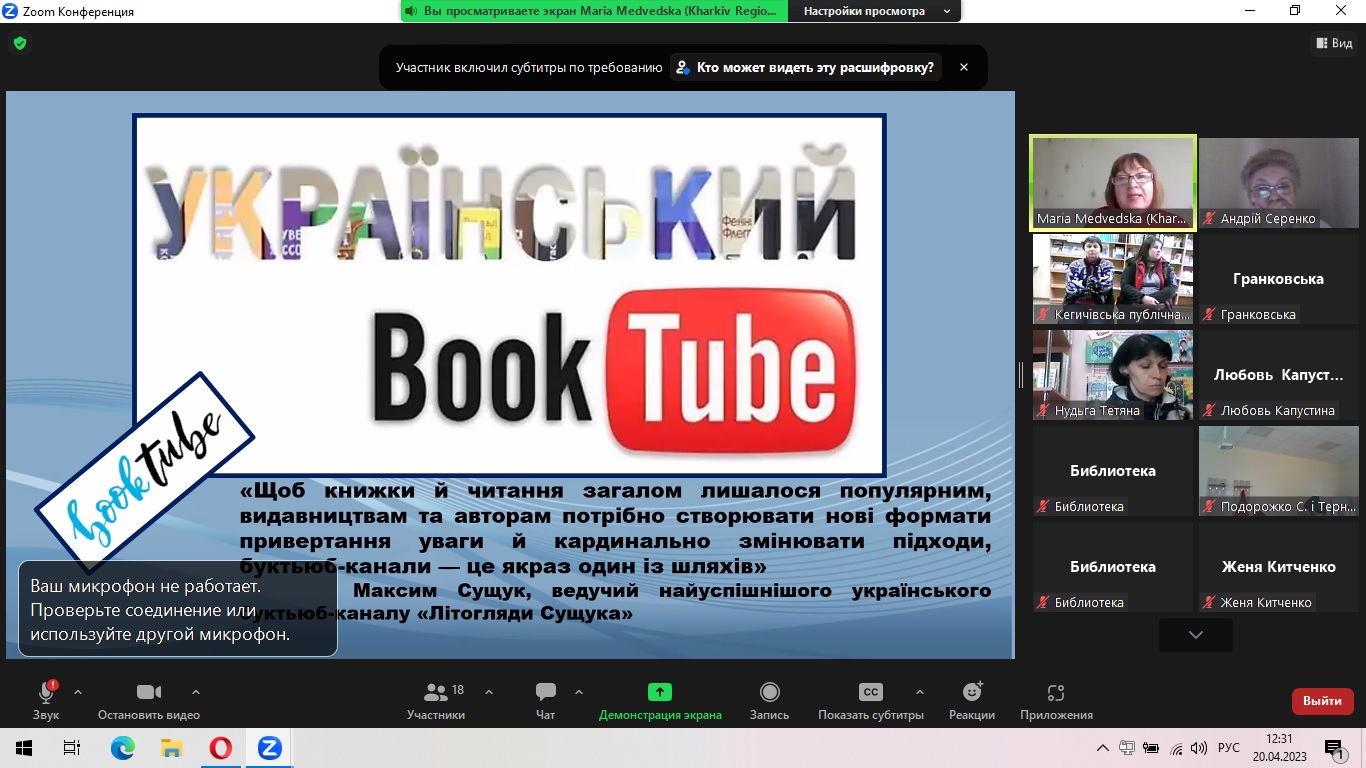1366x768 pixels.
Task: Open Opera browser from the taskbar
Action: (x=220, y=748)
